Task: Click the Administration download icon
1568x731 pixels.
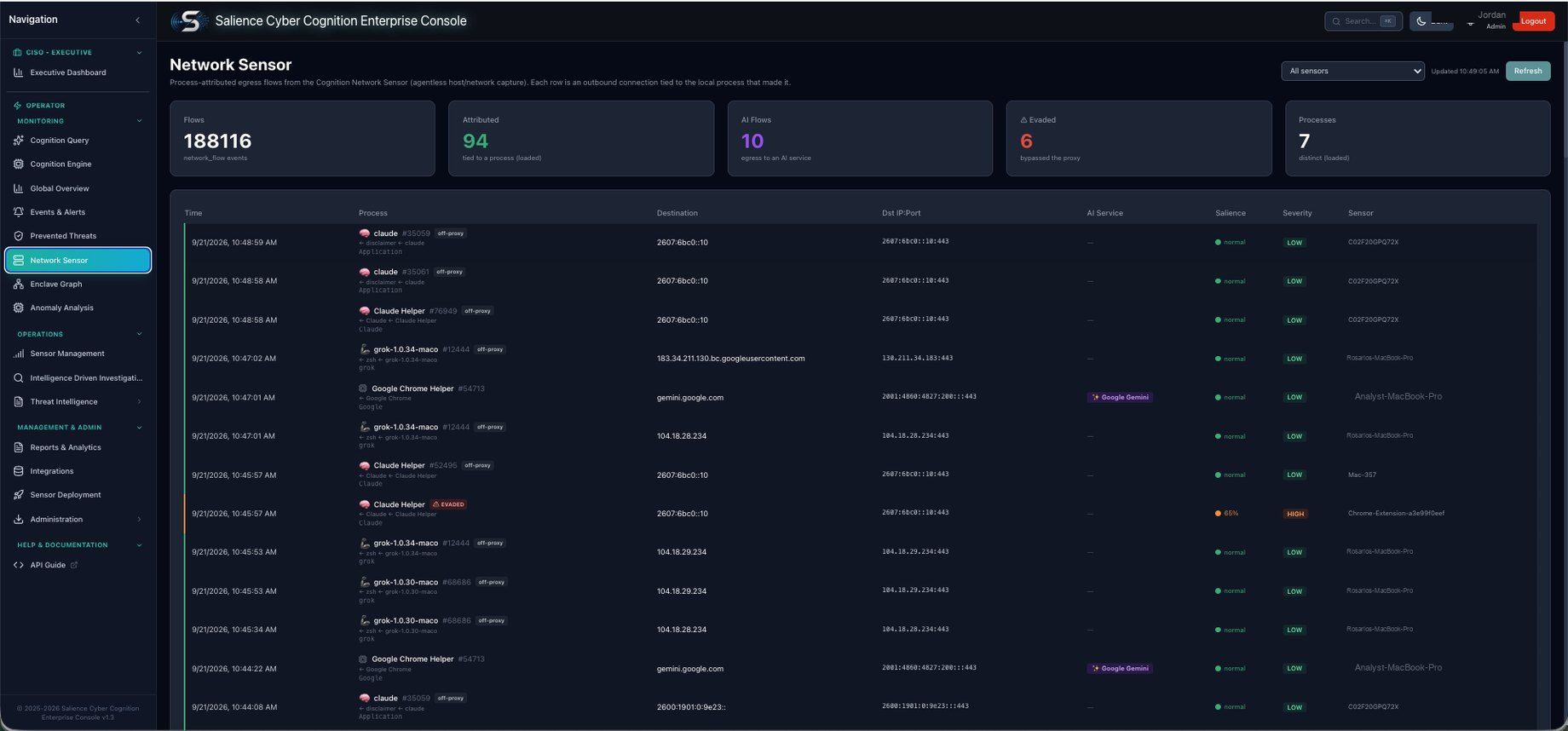Action: pos(18,520)
